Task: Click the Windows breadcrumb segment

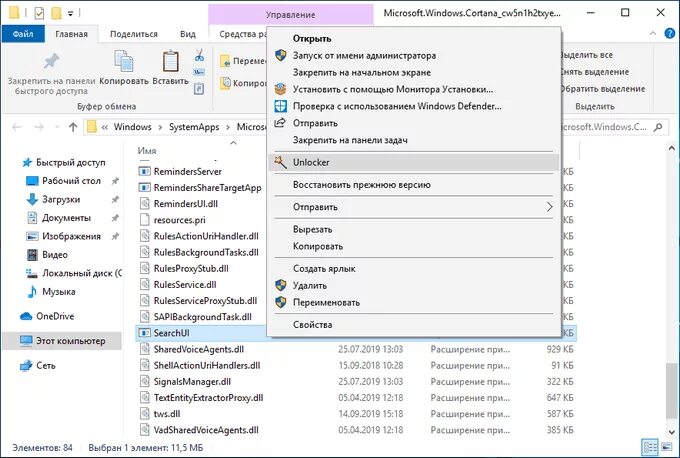Action: 133,127
